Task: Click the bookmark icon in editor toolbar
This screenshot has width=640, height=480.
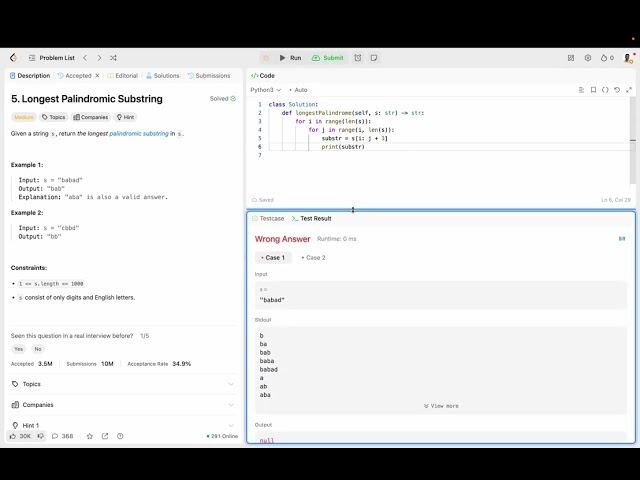Action: coord(593,90)
